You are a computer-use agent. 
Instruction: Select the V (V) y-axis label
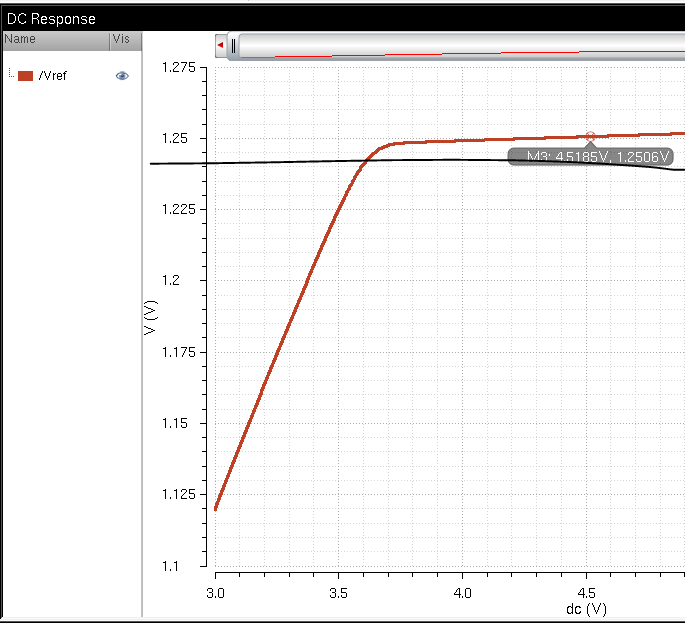coord(151,317)
